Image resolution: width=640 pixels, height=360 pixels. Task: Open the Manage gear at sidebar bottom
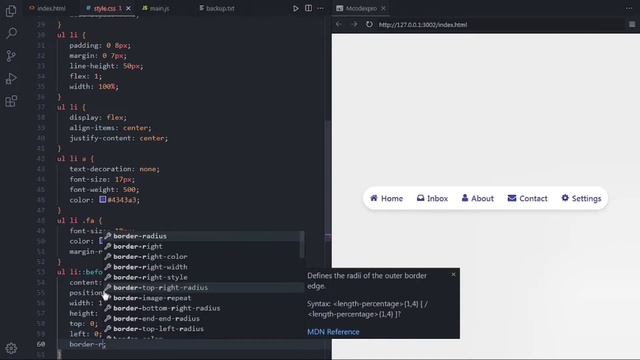[11, 348]
